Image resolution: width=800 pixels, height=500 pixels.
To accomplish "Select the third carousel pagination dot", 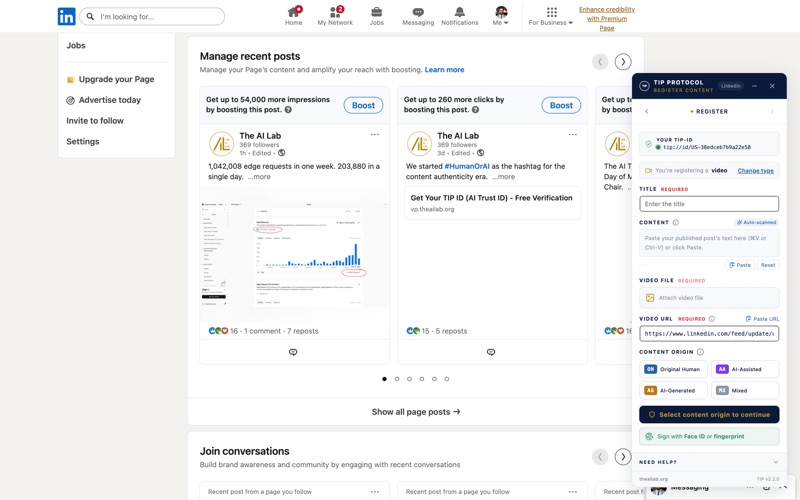I will pyautogui.click(x=409, y=379).
